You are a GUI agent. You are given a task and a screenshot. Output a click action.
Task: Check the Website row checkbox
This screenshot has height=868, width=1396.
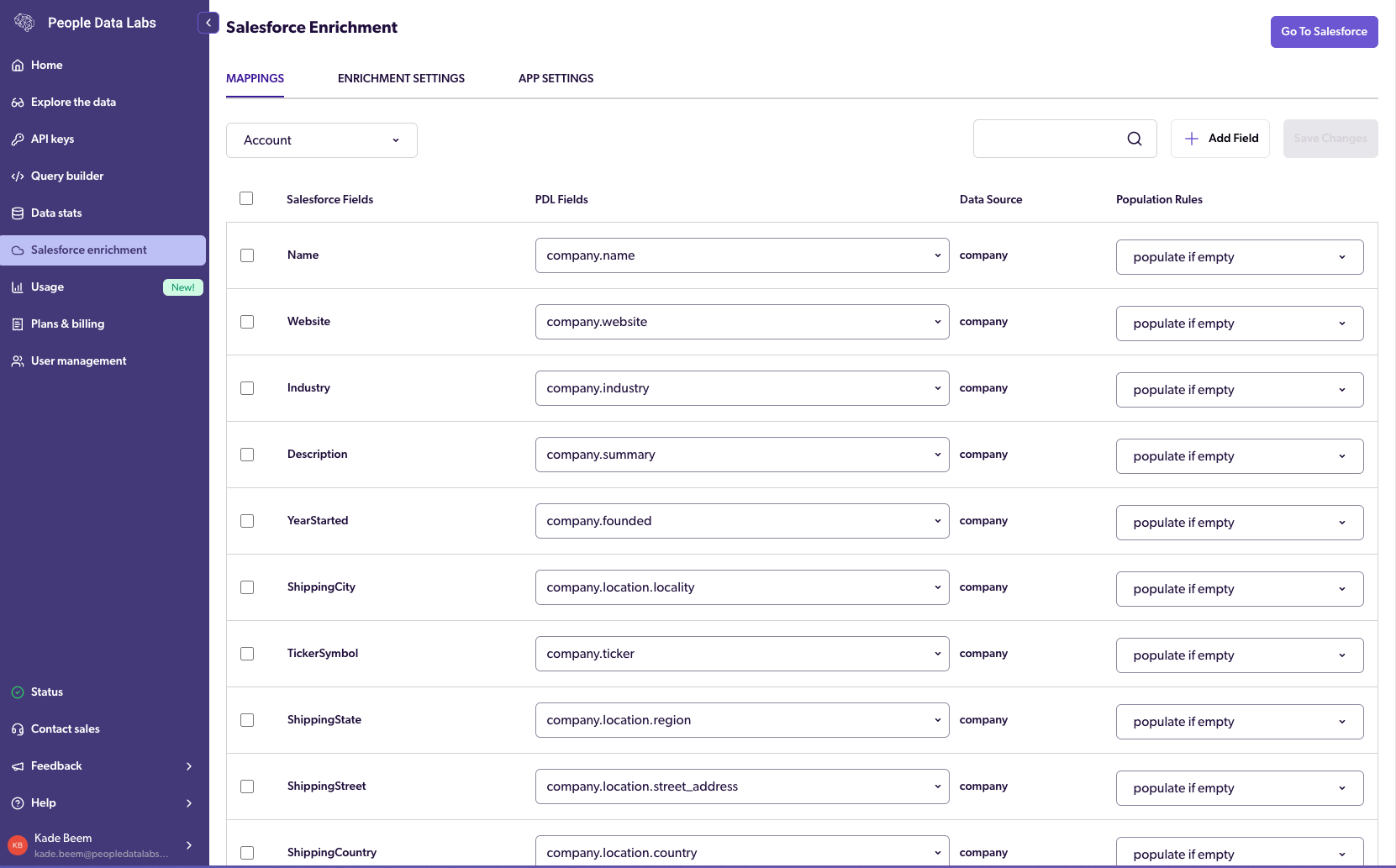[x=247, y=322]
